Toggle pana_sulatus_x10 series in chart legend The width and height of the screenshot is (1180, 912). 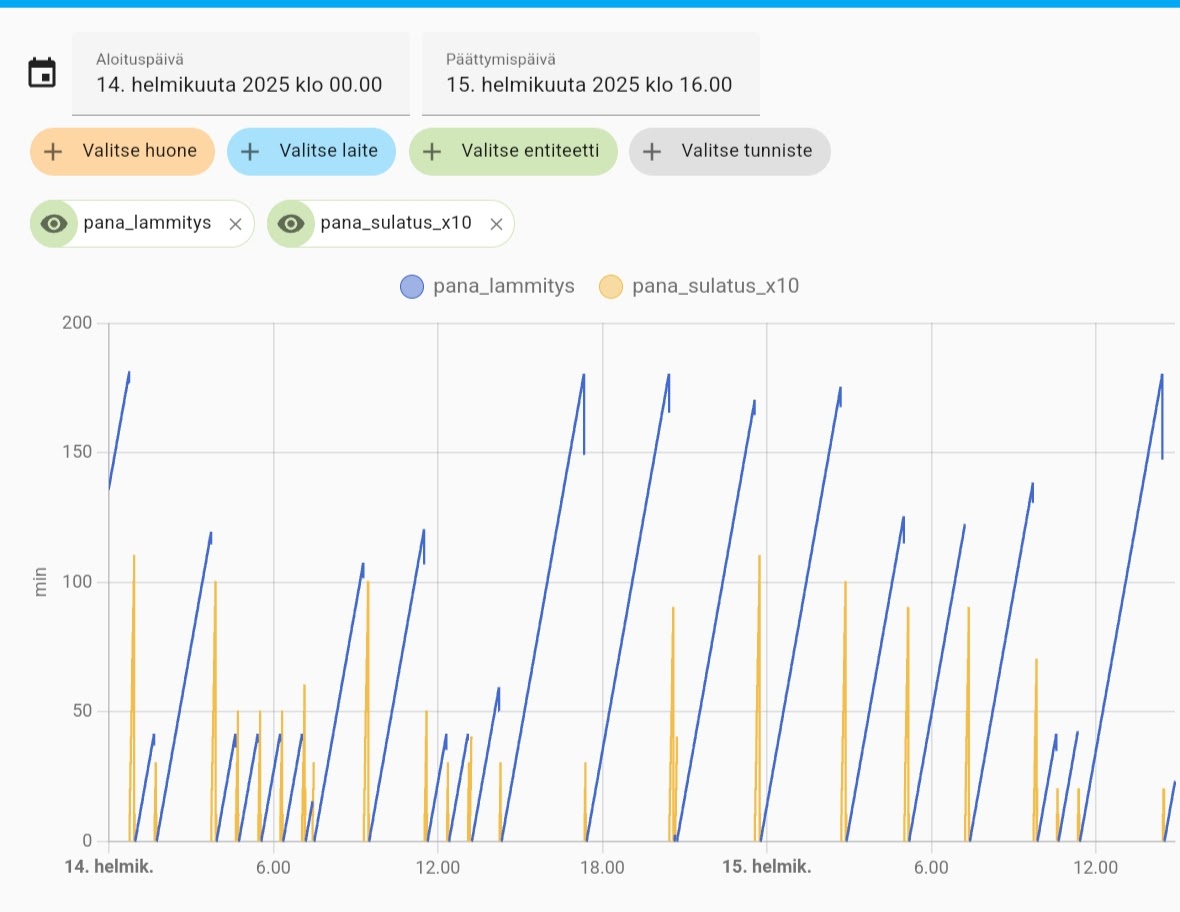point(715,287)
